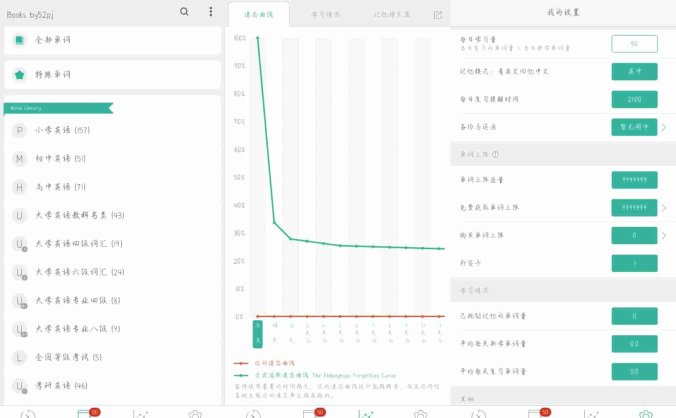The width and height of the screenshot is (676, 418).
Task: Click the 已跳过记忆的单词量 value button
Action: coord(634,316)
